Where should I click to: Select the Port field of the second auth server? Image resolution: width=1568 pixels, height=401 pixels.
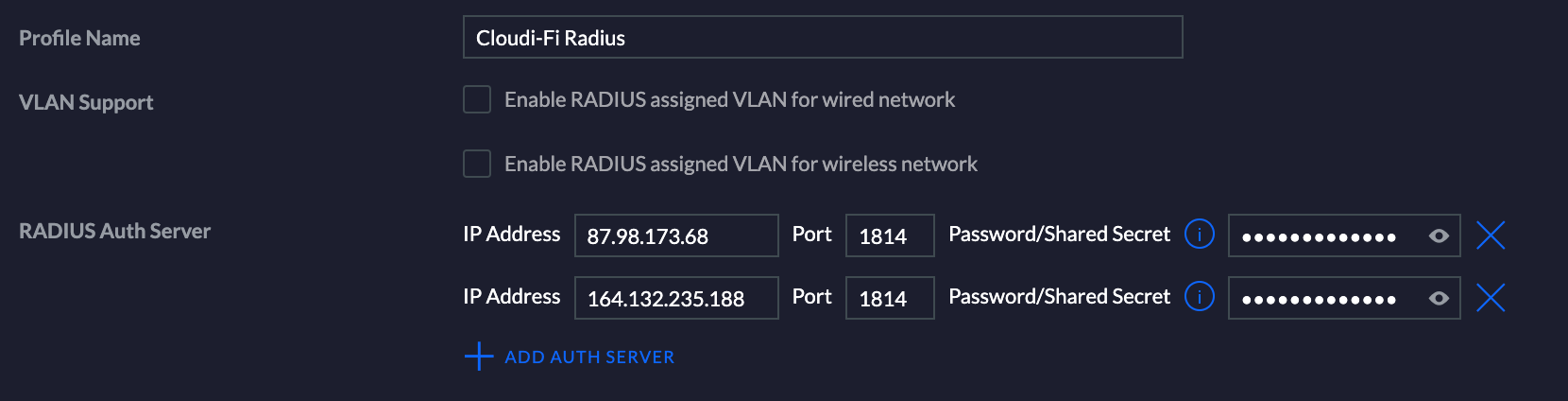[x=890, y=298]
